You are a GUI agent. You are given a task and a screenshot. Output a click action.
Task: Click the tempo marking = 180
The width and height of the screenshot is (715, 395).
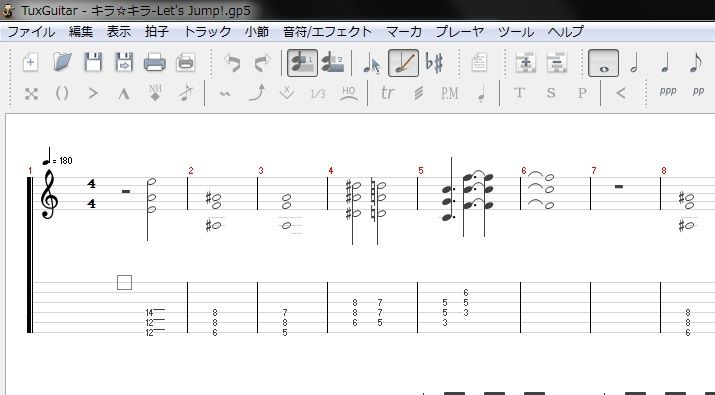tap(57, 157)
